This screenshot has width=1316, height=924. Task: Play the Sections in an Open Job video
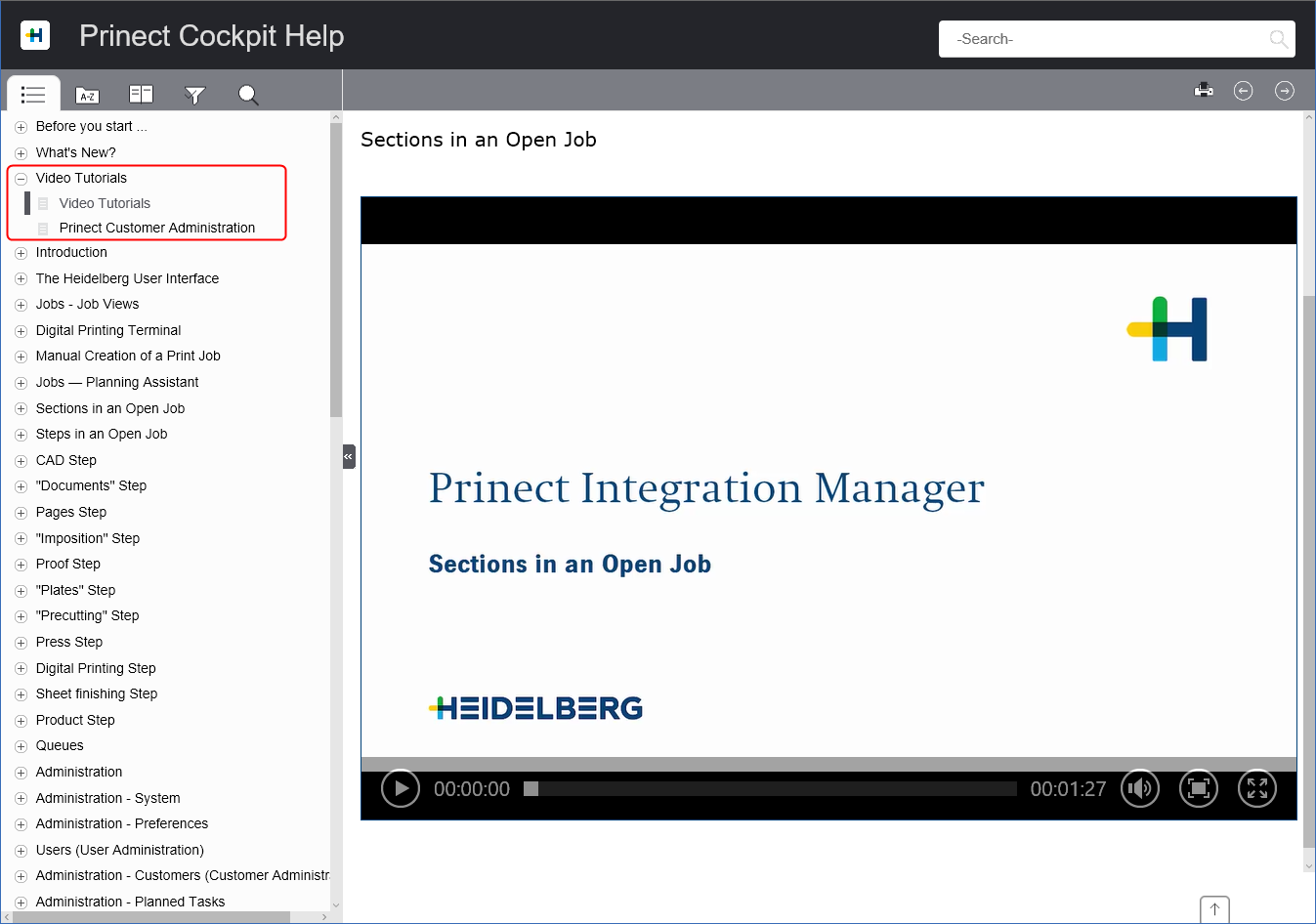click(x=400, y=788)
